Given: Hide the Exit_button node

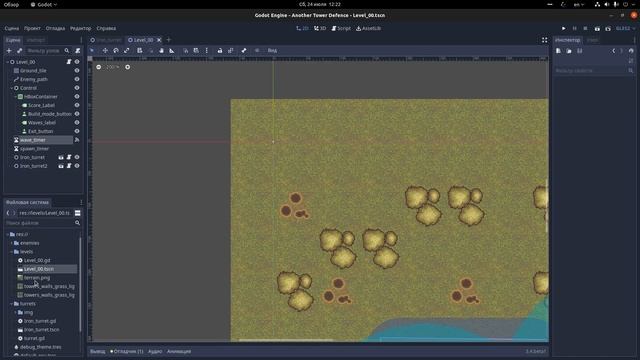Looking at the screenshot, I should coord(77,131).
